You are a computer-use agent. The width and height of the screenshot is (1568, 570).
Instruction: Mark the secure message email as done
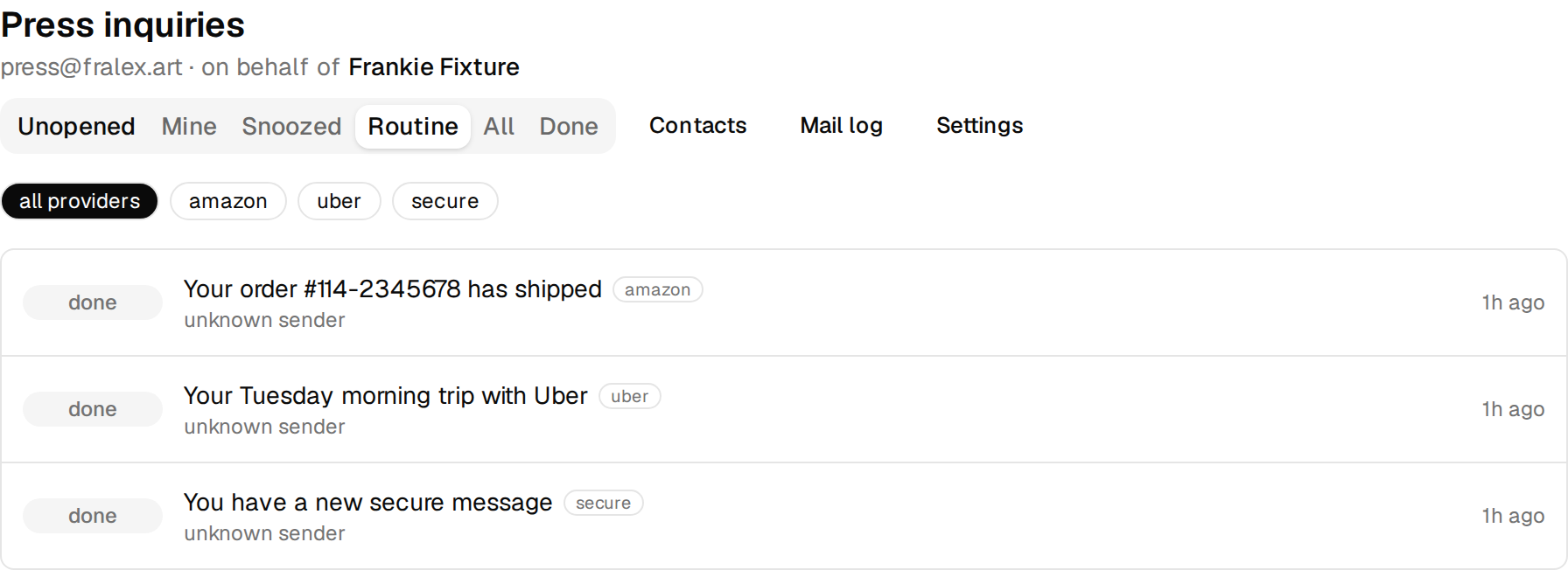(93, 516)
